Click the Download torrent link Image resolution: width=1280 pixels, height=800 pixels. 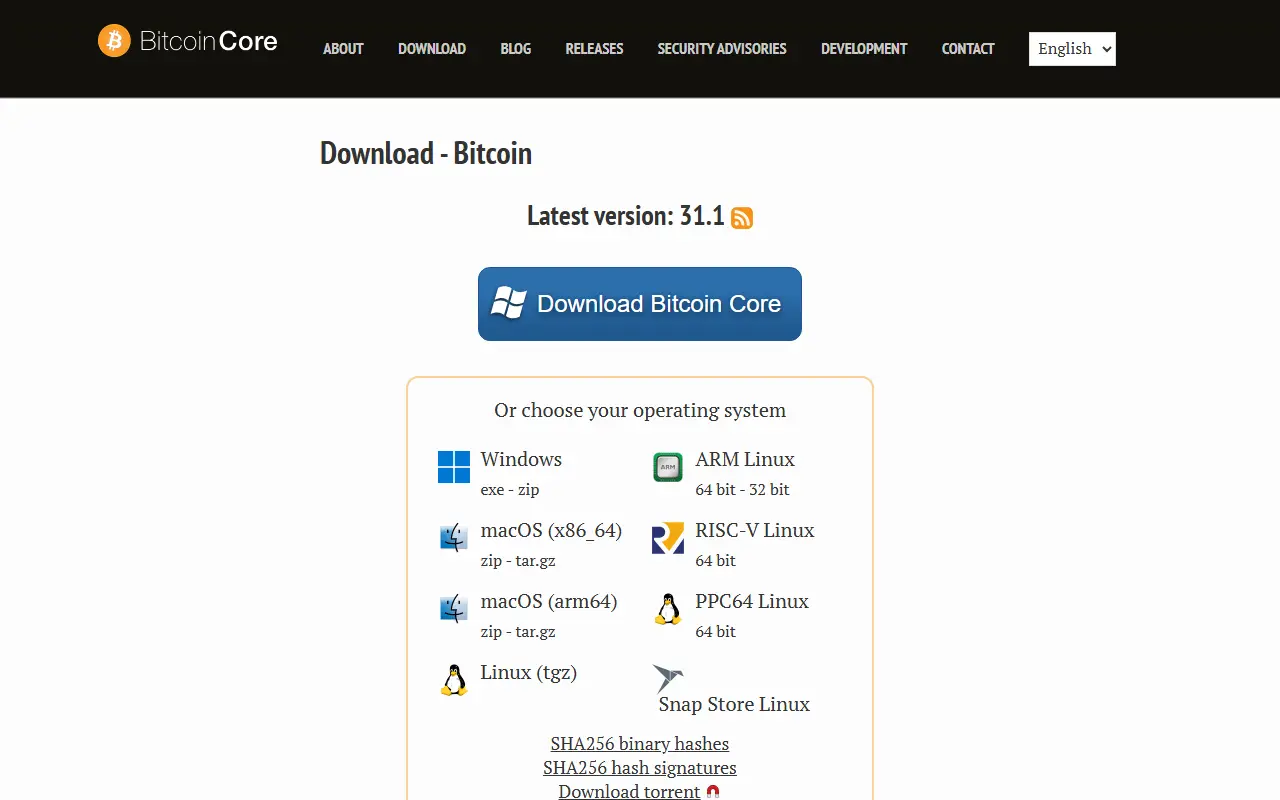tap(629, 791)
